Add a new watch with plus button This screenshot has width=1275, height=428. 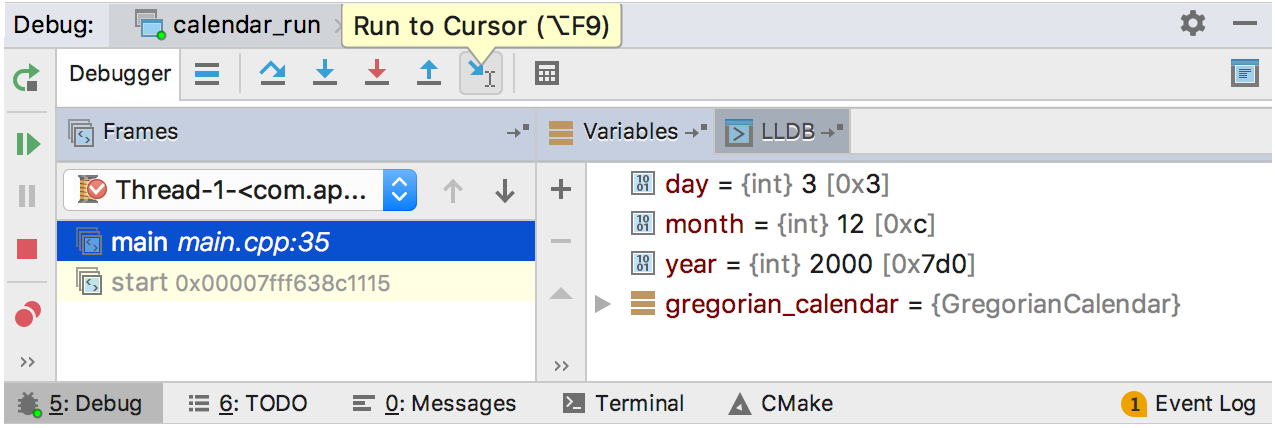tap(561, 189)
